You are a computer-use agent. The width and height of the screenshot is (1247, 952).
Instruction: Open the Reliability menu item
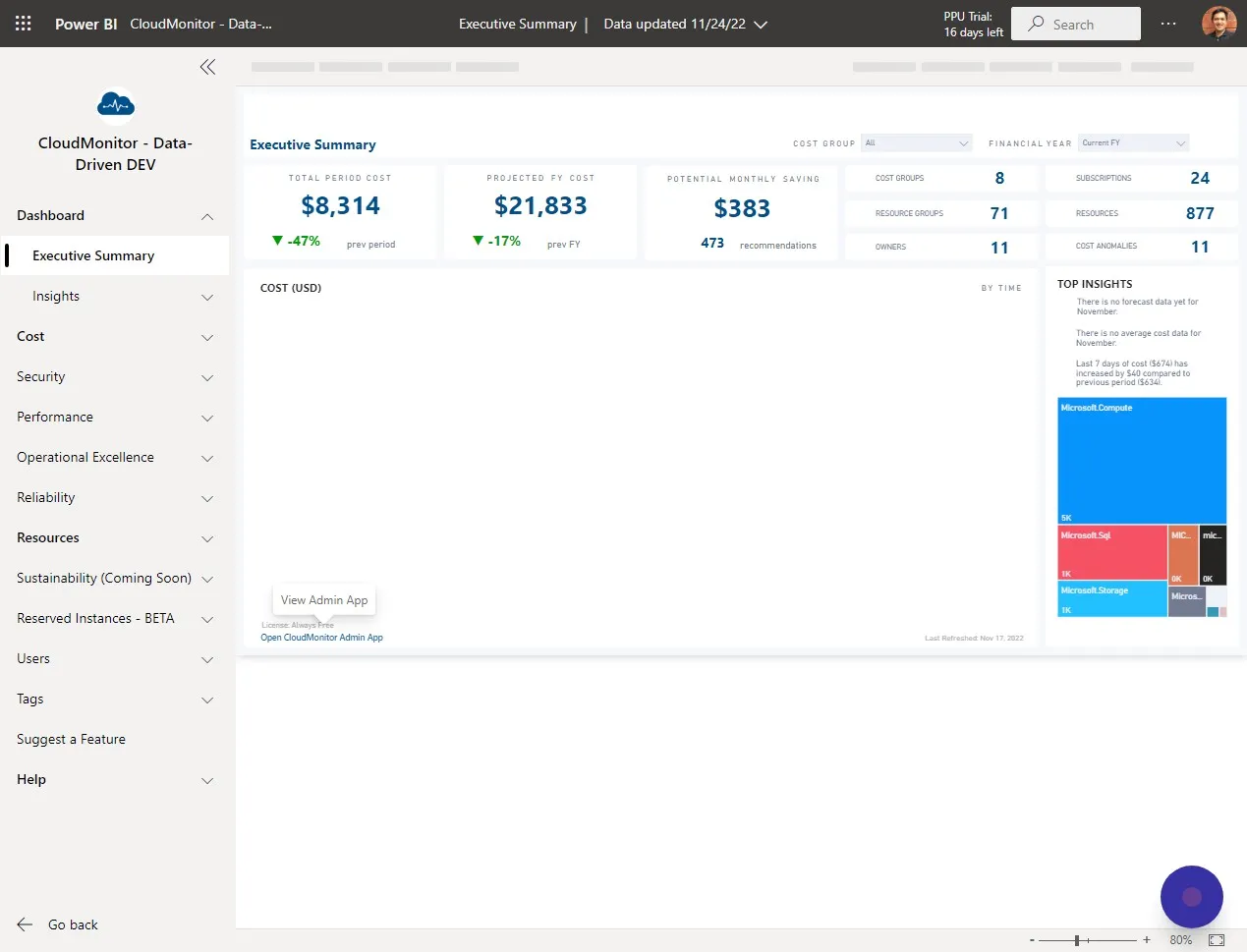[45, 497]
